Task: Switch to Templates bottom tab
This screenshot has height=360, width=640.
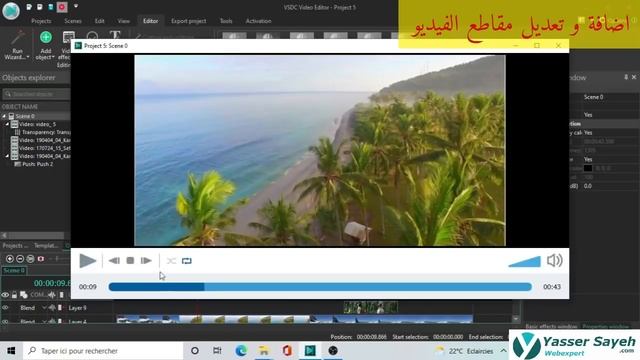Action: pos(46,246)
